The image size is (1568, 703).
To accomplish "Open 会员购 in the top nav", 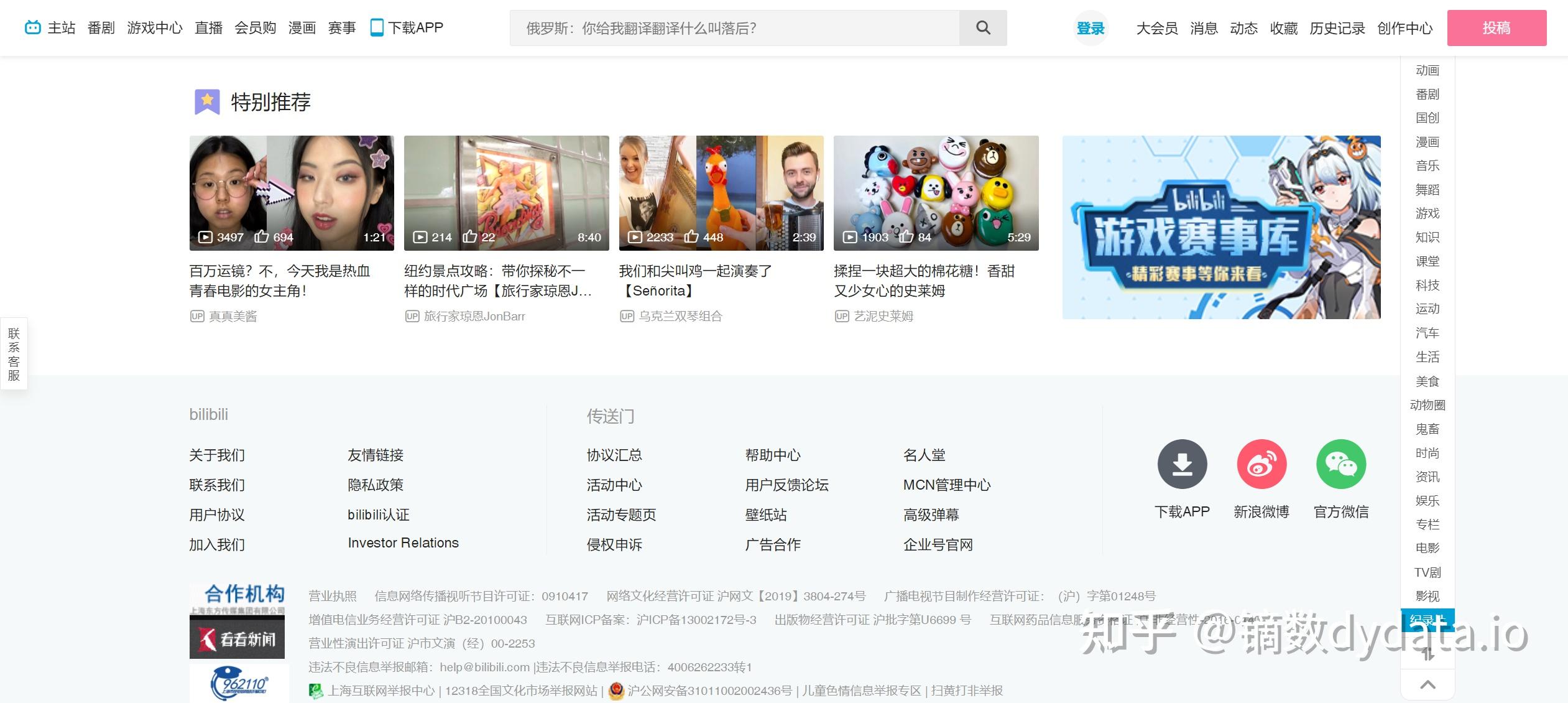I will (255, 28).
